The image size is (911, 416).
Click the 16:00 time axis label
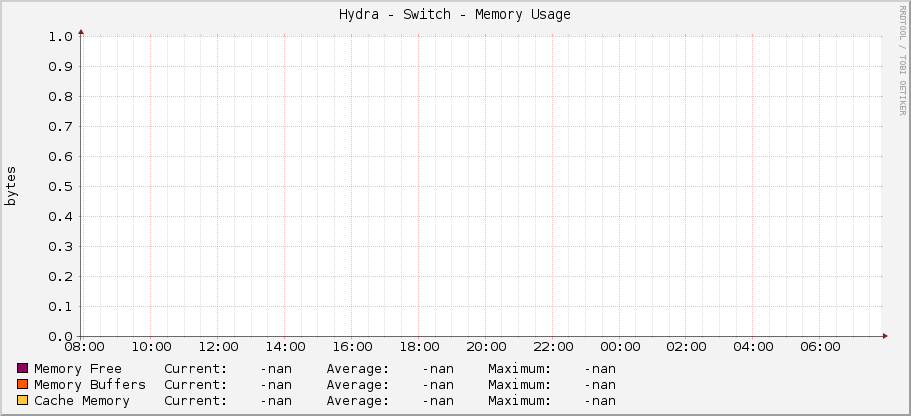(352, 347)
